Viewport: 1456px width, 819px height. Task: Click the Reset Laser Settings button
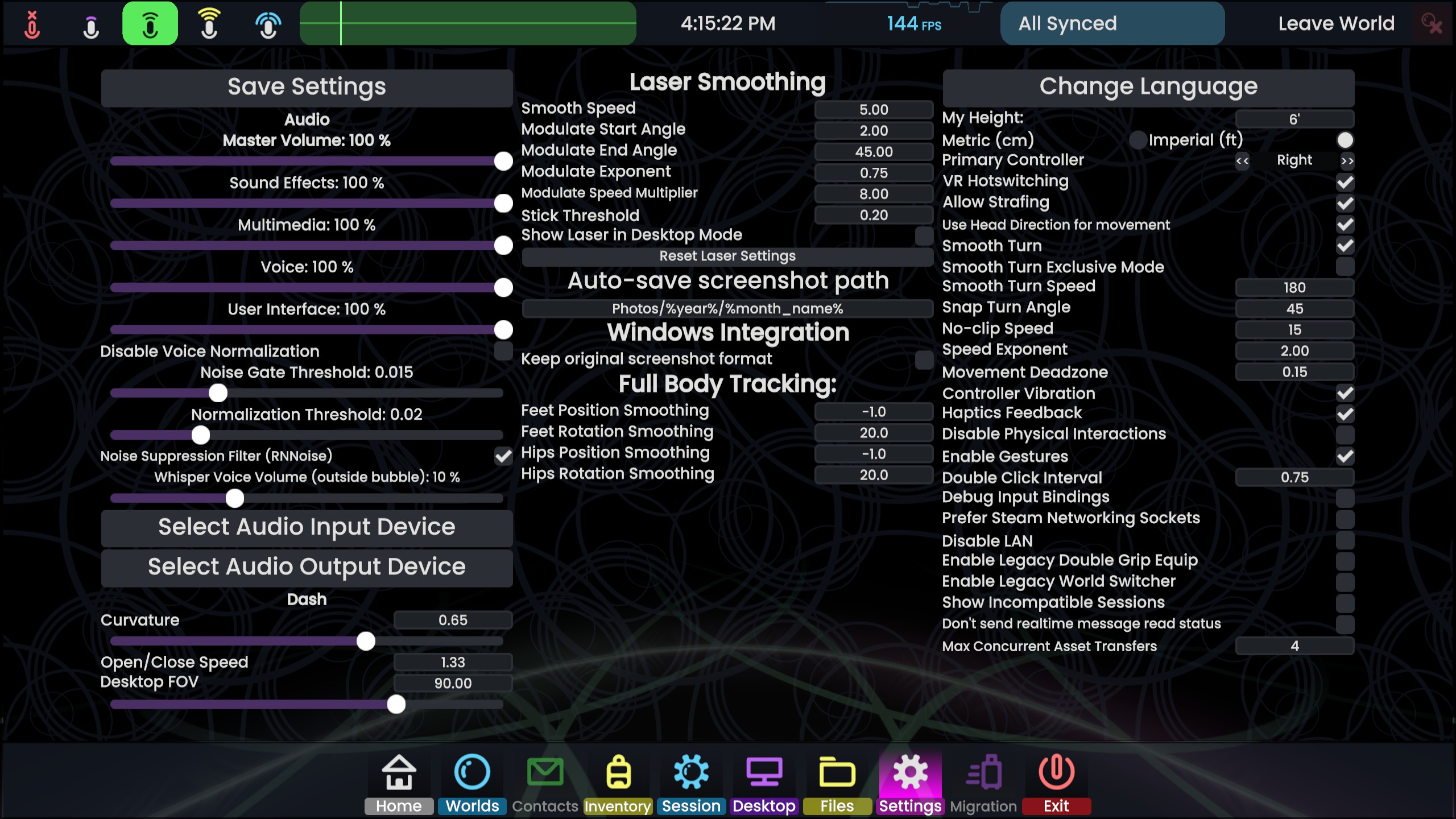[x=727, y=257]
